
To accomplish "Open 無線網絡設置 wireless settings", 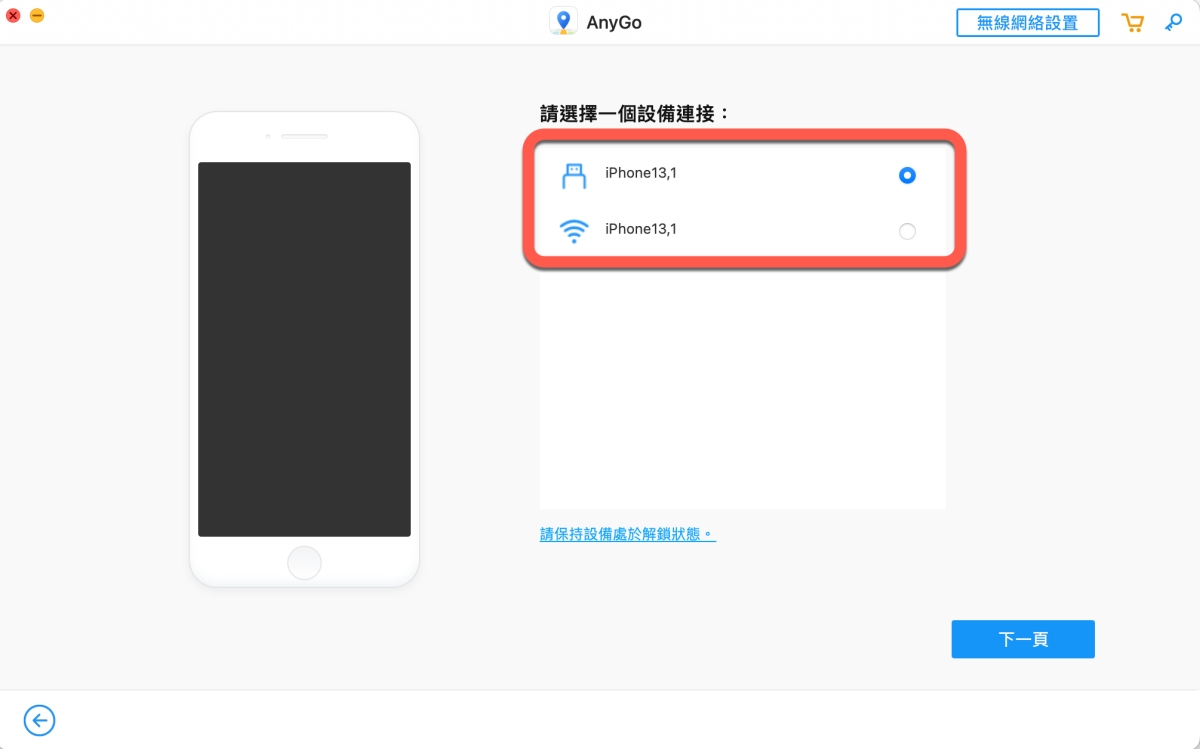I will (x=1028, y=23).
